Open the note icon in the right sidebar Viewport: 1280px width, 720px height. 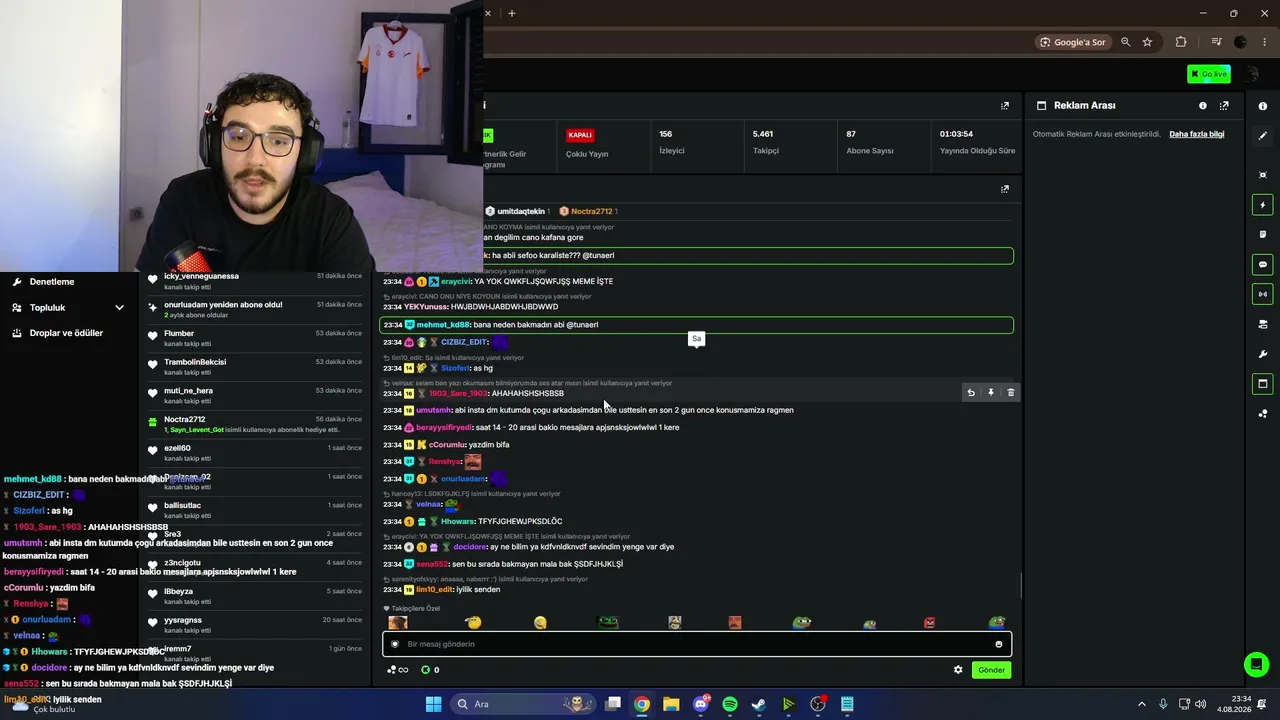(x=1262, y=235)
